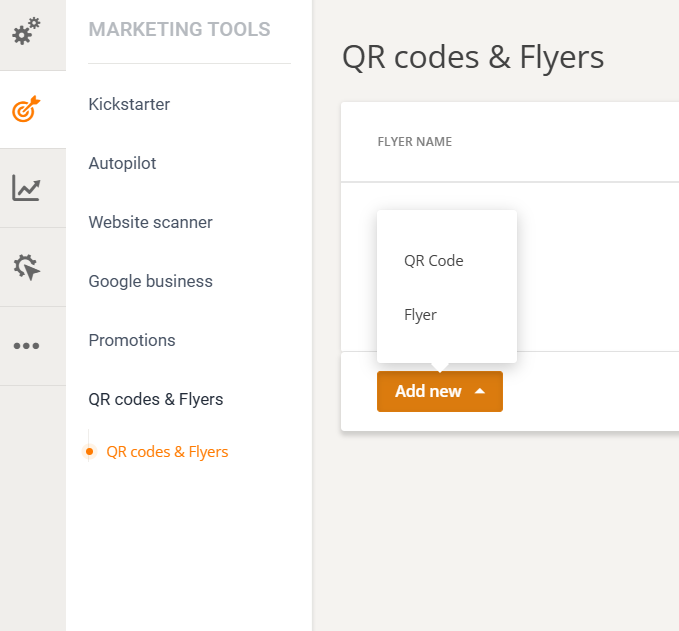Screen dimensions: 679x631
Task: Click the QR codes & Flyers page title
Action: click(x=473, y=57)
